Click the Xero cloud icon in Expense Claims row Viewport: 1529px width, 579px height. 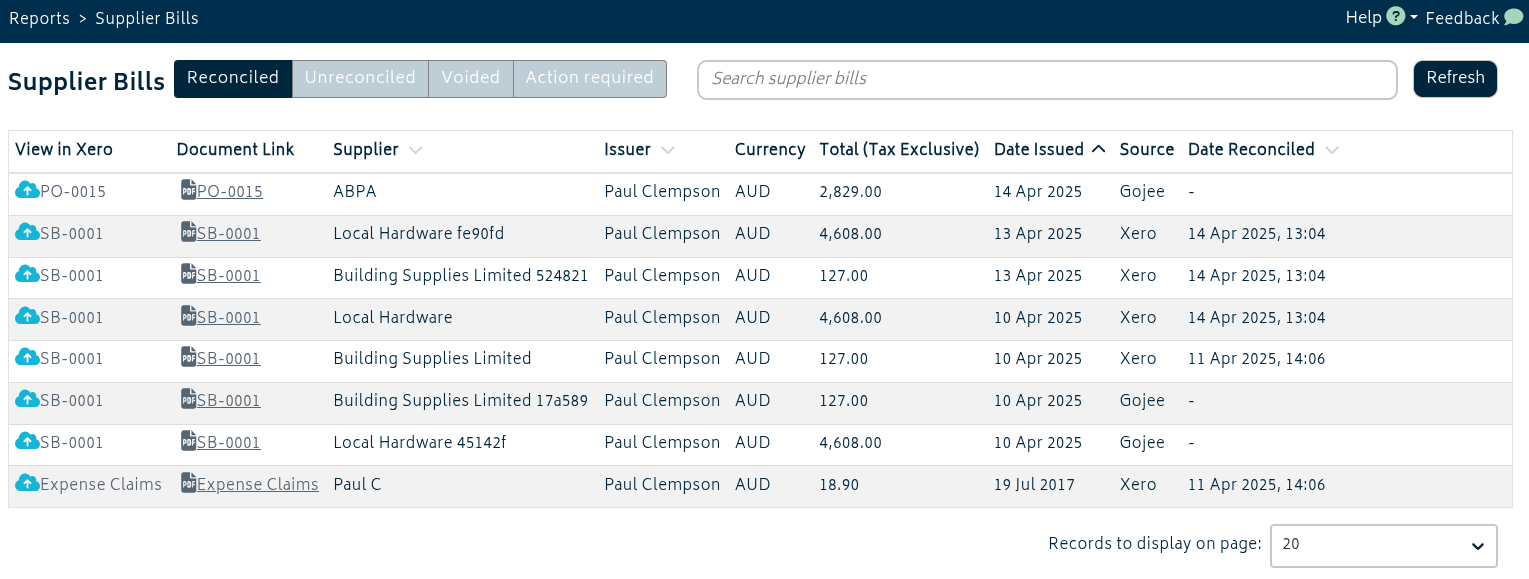point(27,484)
